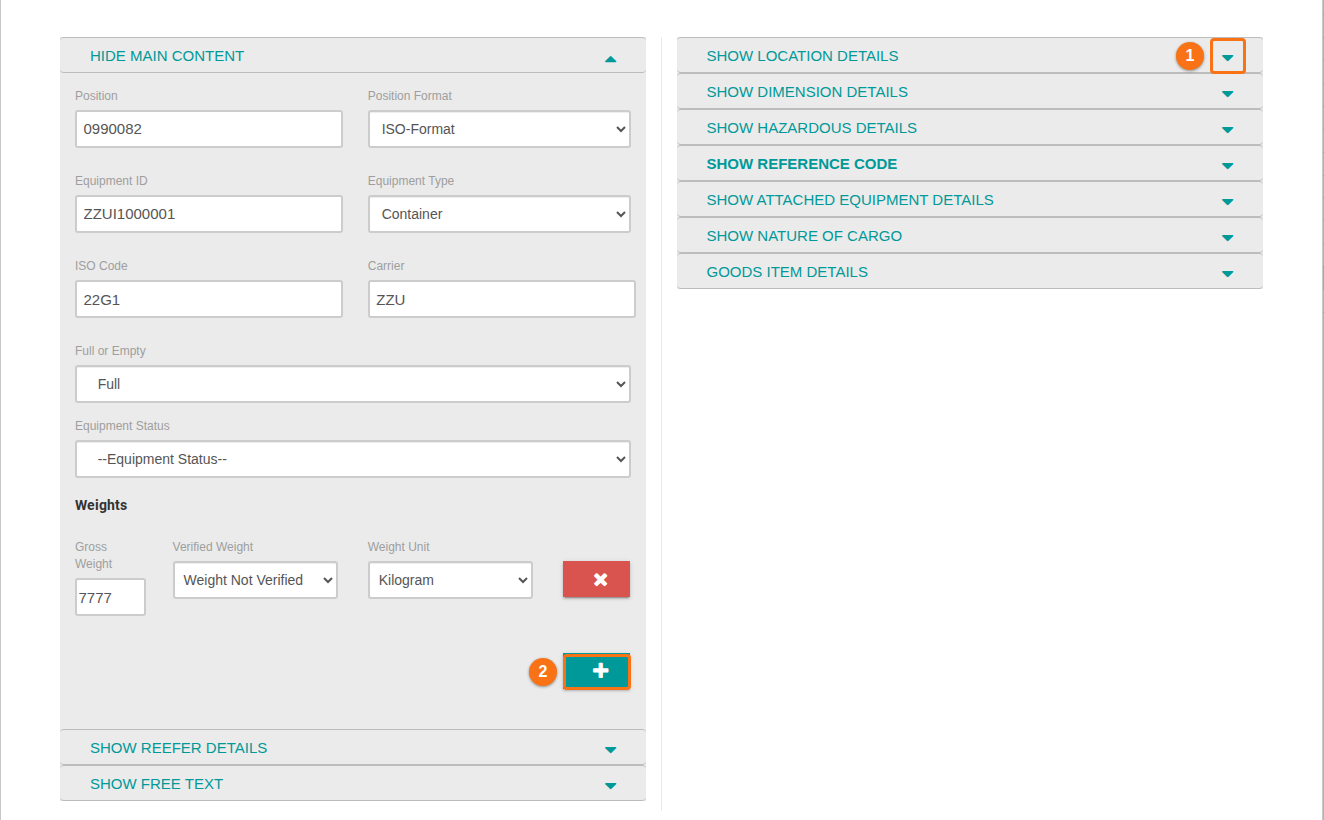The image size is (1324, 820).
Task: Click HIDE MAIN CONTENT header text
Action: (167, 56)
